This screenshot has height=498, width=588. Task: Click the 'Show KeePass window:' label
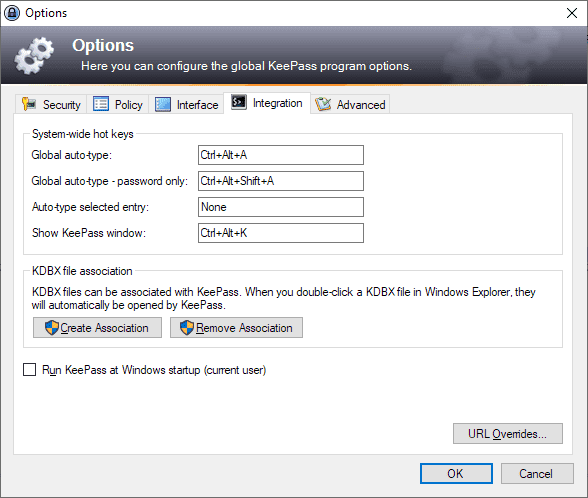pos(89,233)
